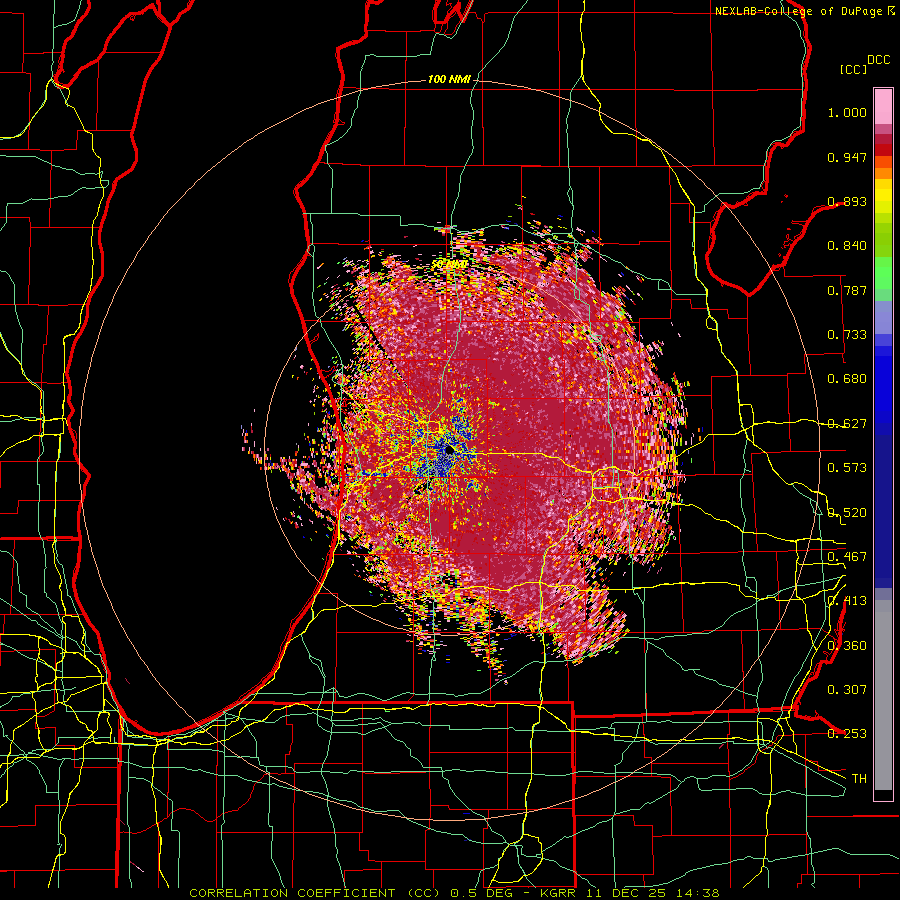Click the black radar site dot at the center
Screen dimensions: 900x900
point(449,450)
